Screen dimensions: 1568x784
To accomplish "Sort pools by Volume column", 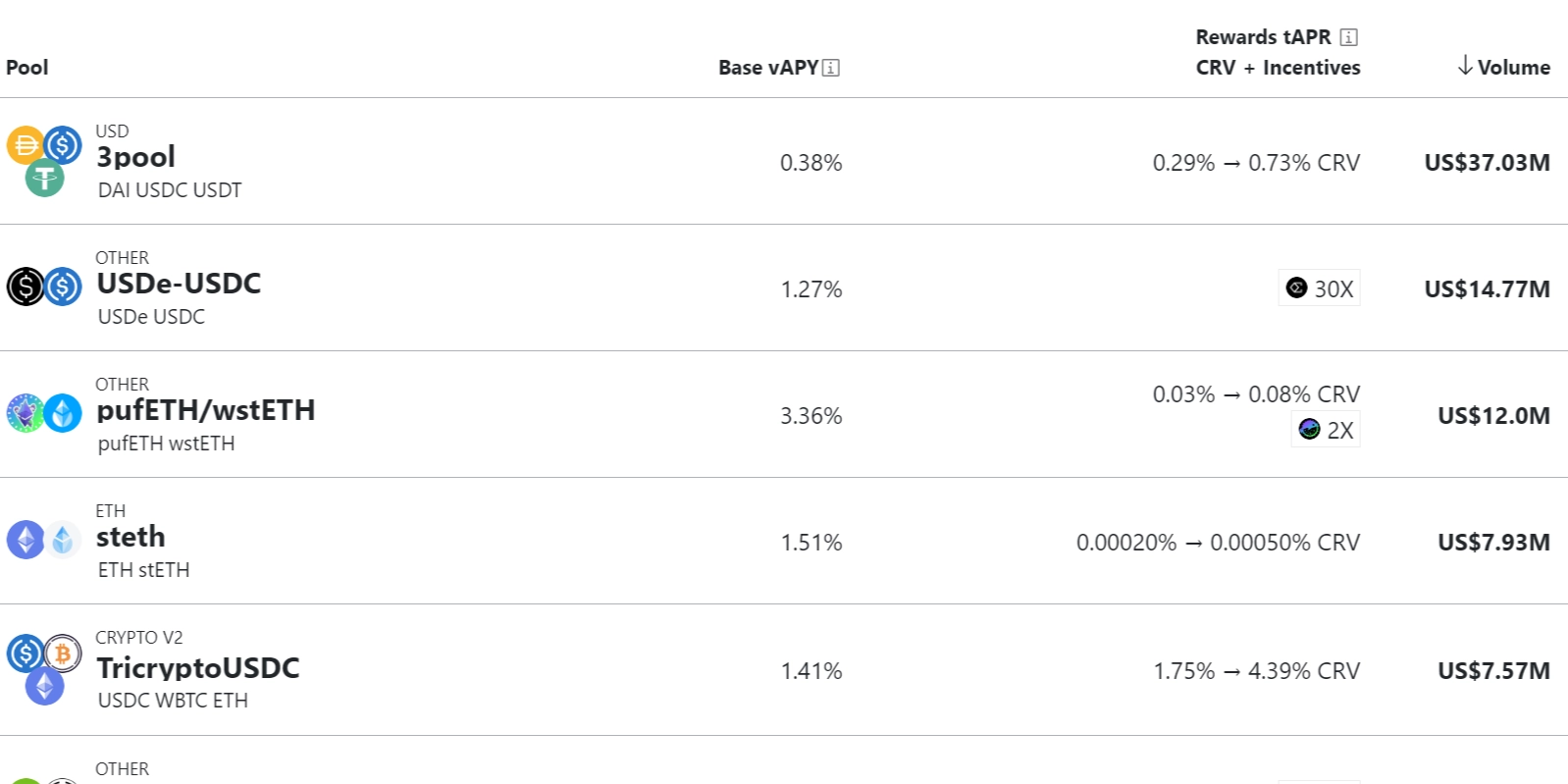I will pos(1504,68).
